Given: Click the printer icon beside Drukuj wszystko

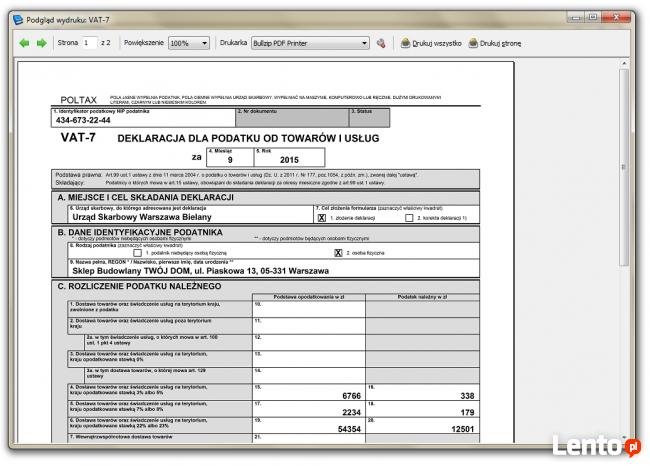Looking at the screenshot, I should coord(406,43).
